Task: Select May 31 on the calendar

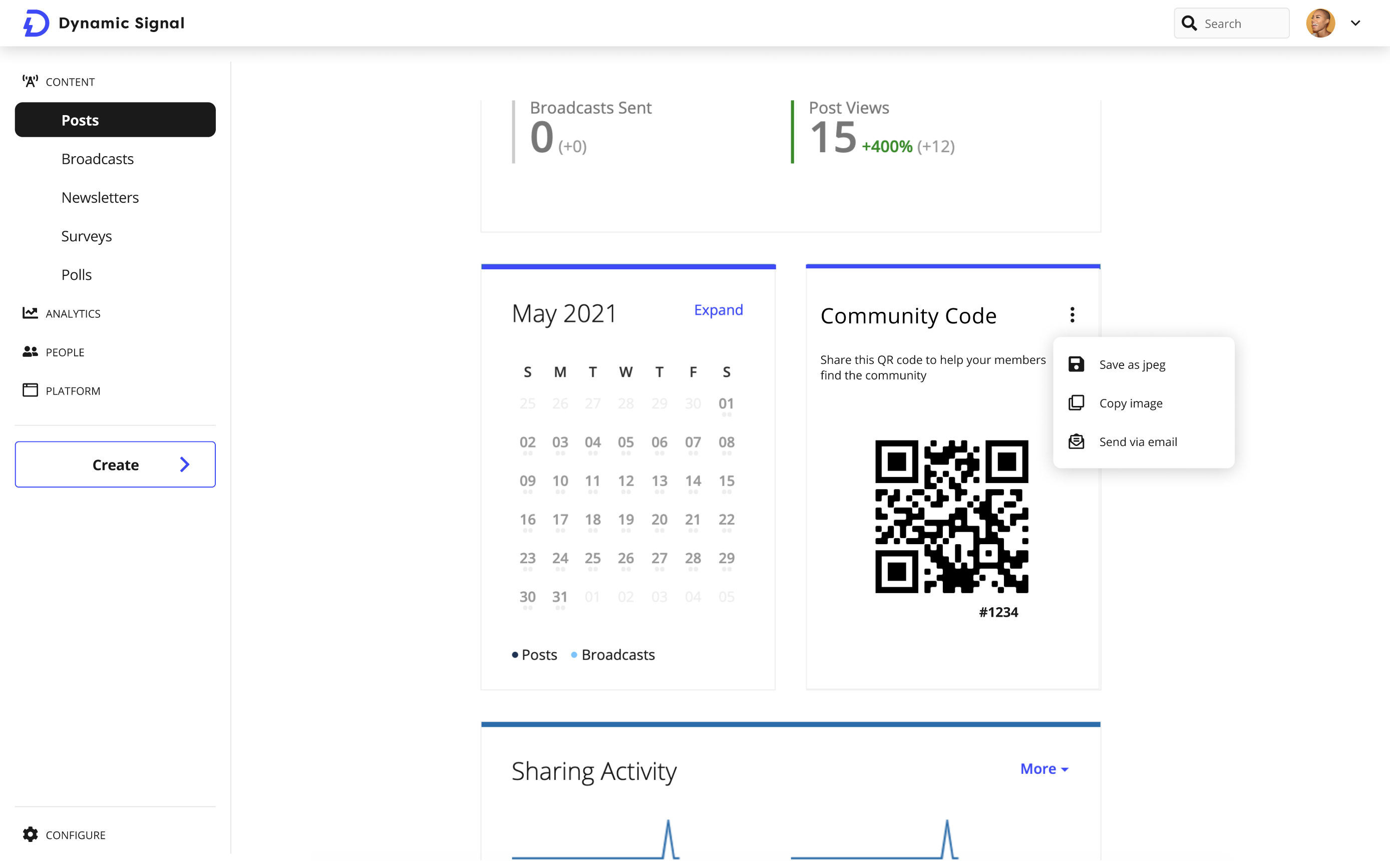Action: pyautogui.click(x=560, y=597)
